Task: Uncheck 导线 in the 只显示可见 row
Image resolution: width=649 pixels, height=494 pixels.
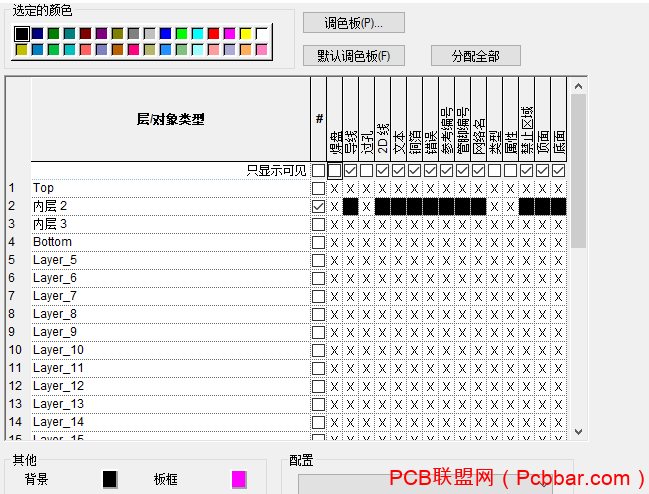Action: pos(351,170)
